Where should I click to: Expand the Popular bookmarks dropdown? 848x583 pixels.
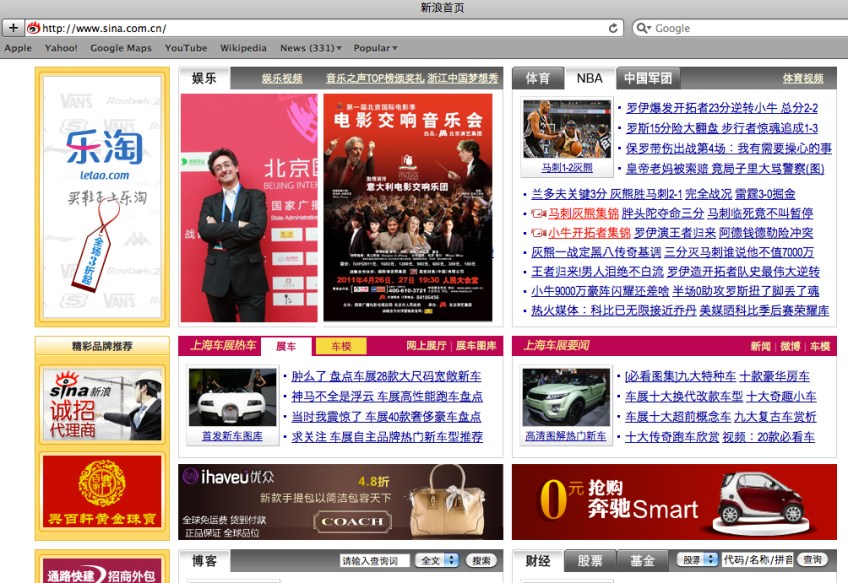(375, 48)
